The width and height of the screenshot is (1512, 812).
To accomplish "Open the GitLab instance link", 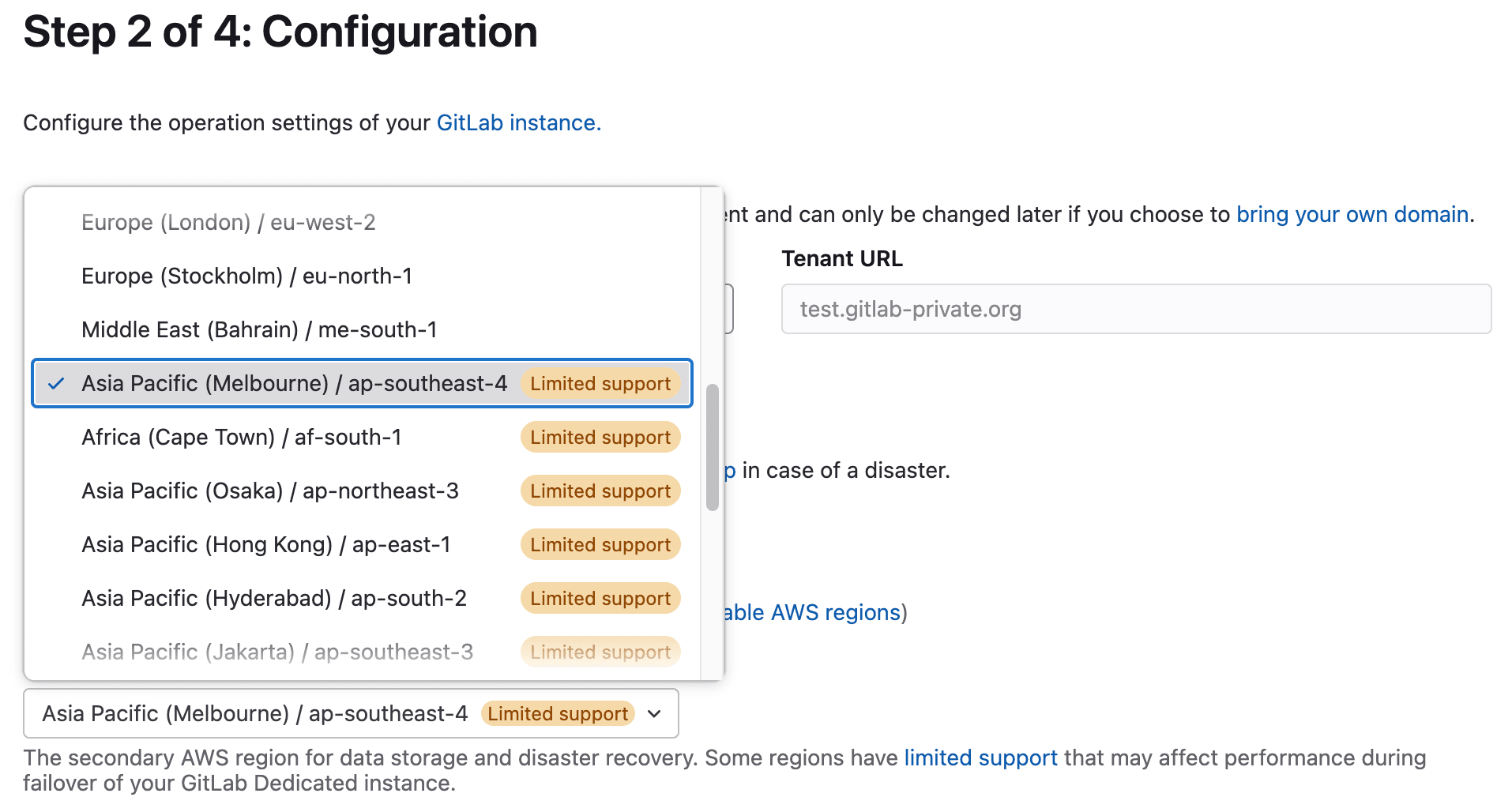I will coord(519,123).
